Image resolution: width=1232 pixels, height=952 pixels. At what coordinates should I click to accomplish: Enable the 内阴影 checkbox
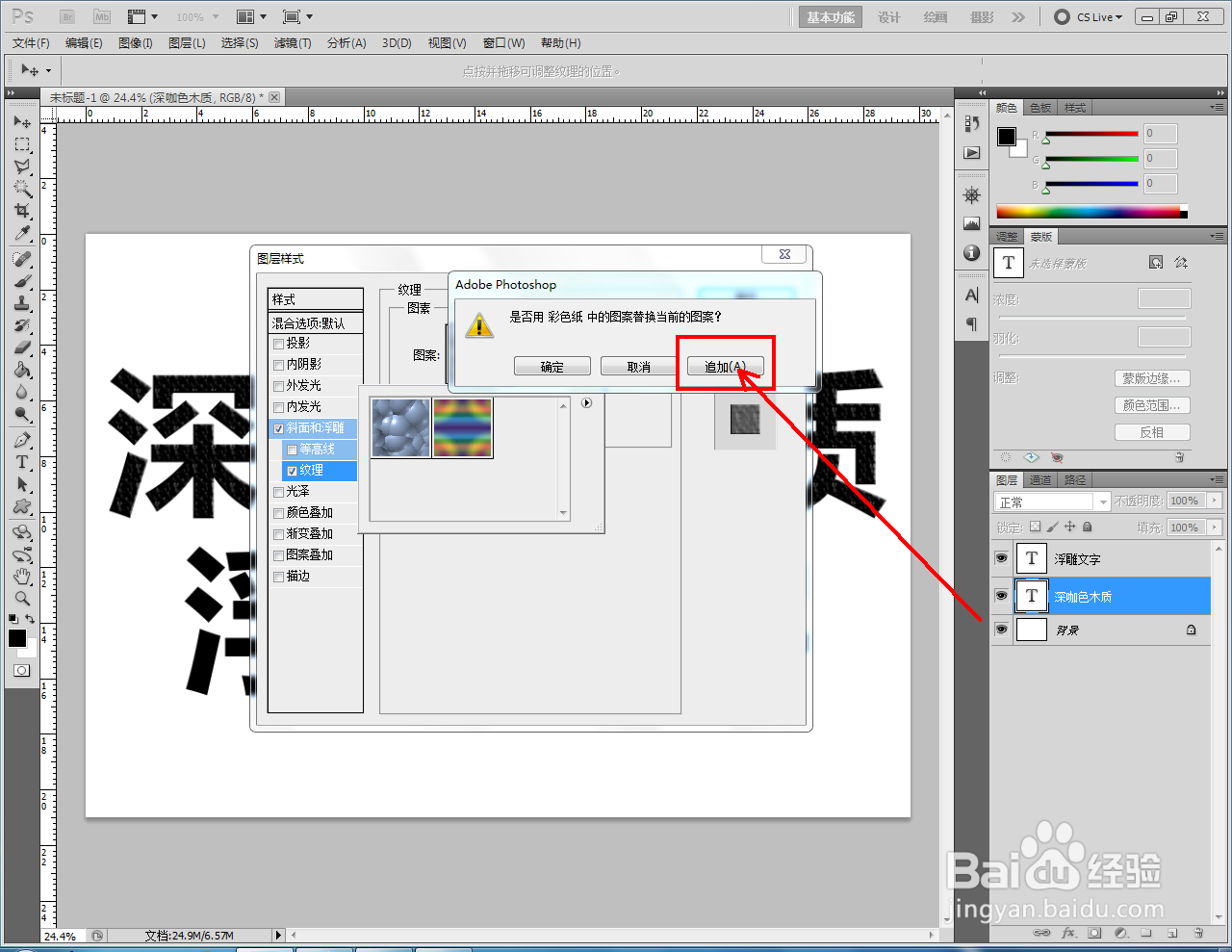[x=279, y=365]
